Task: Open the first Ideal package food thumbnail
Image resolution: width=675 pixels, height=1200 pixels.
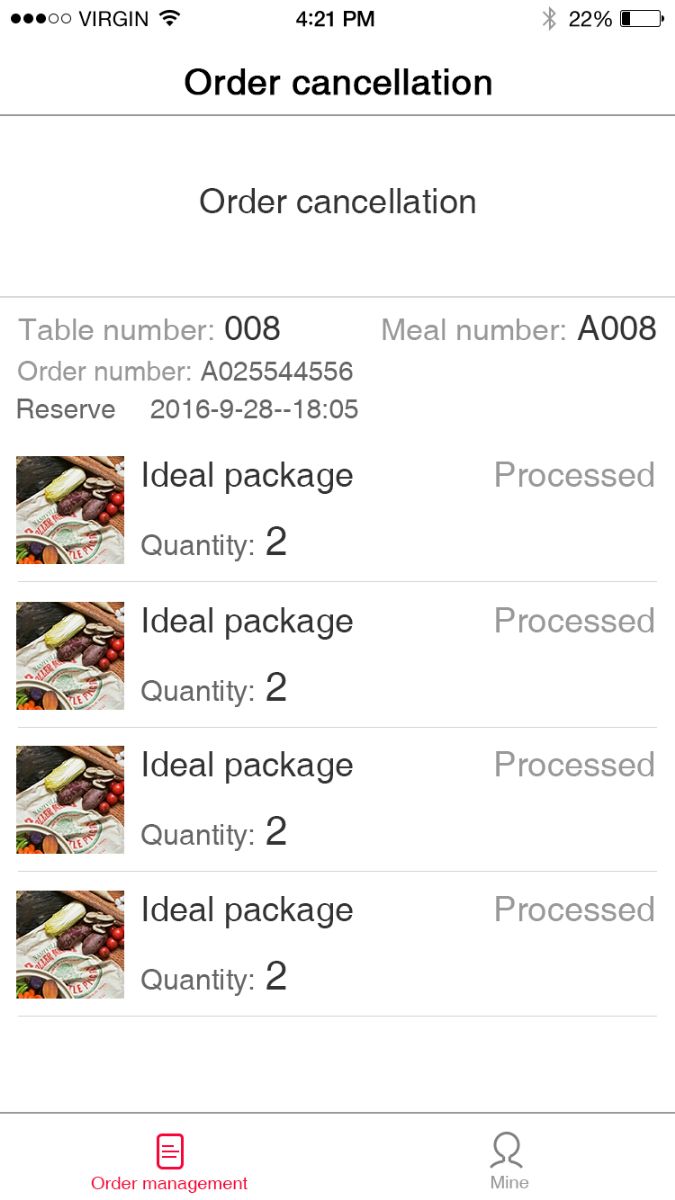Action: coord(70,510)
